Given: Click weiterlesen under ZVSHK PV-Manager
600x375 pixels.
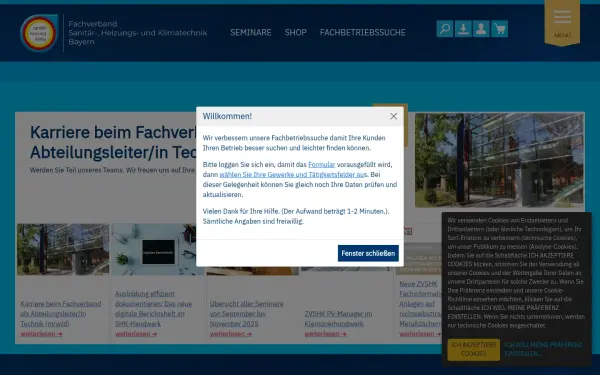Looking at the screenshot, I should pyautogui.click(x=326, y=334).
